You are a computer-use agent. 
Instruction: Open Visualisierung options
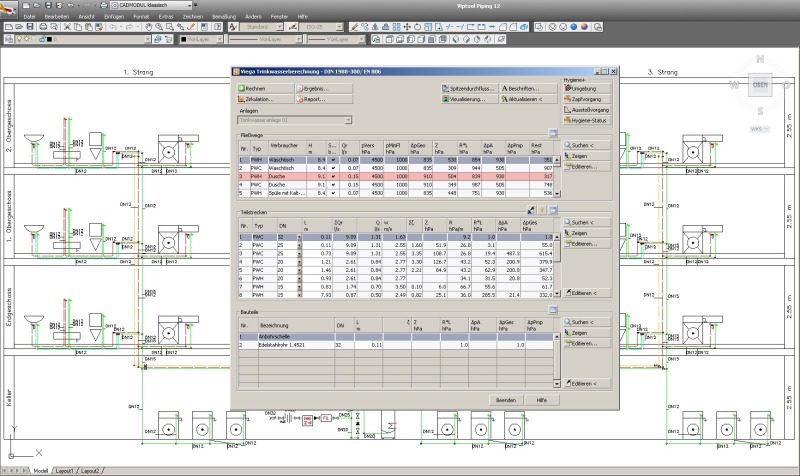pyautogui.click(x=469, y=99)
